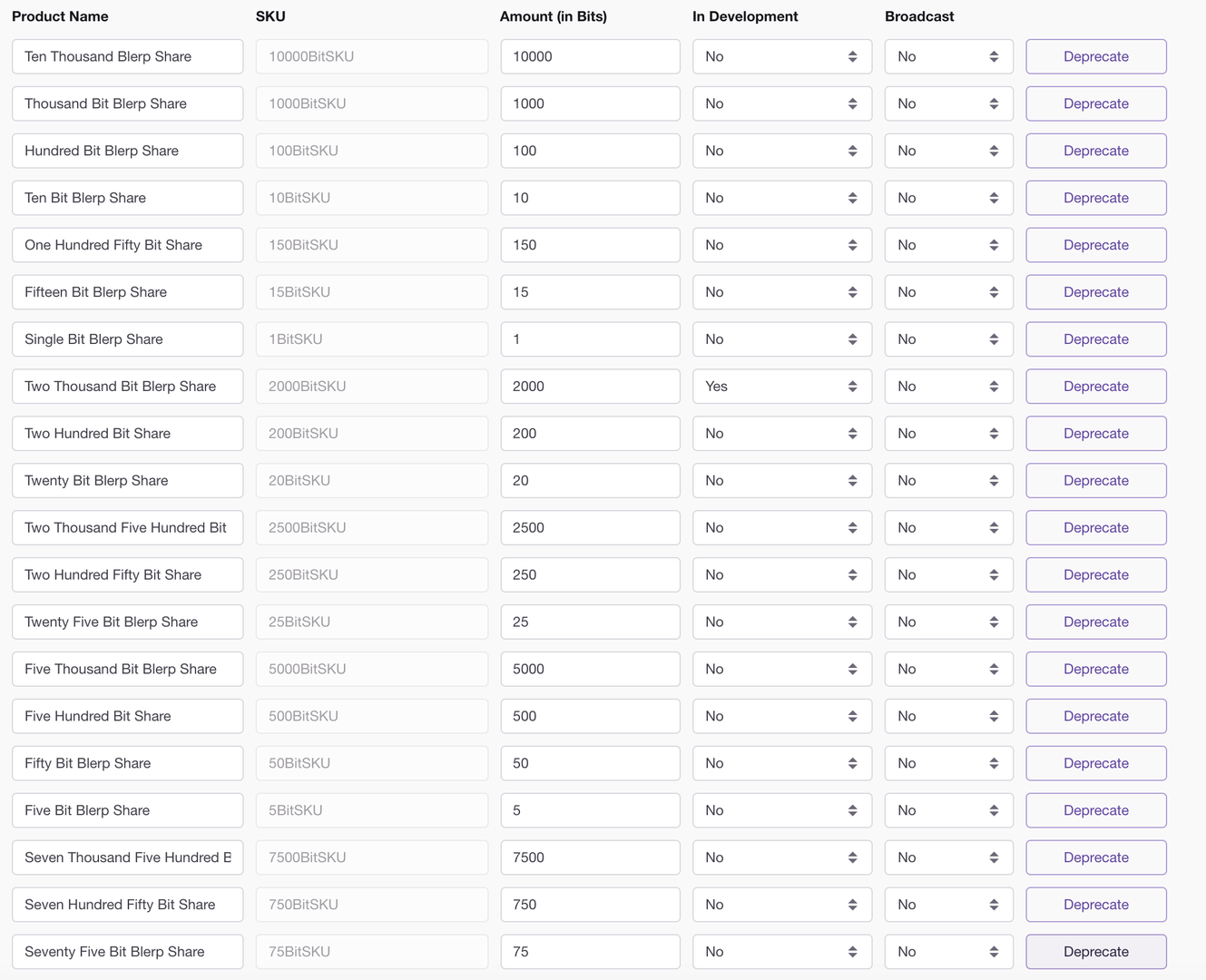Edit the Fifty Bit Blerp Share name field

pyautogui.click(x=127, y=763)
